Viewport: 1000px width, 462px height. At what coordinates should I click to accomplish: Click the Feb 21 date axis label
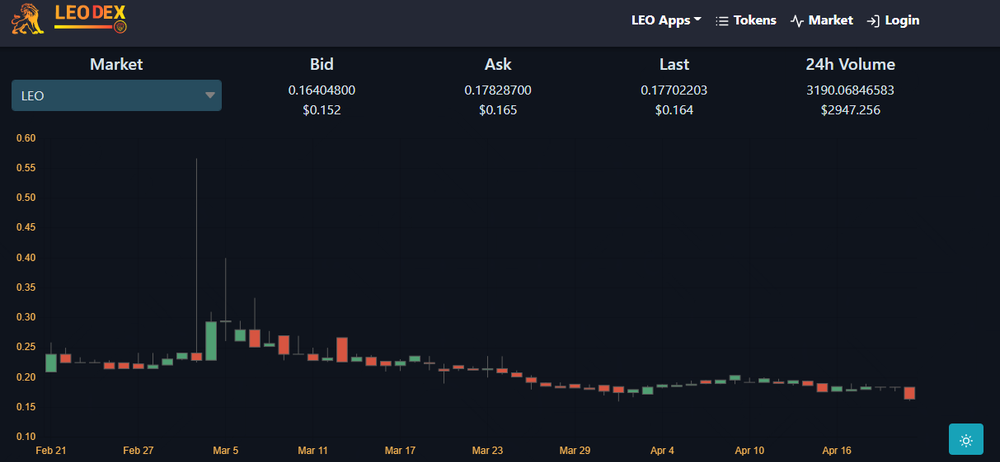51,451
